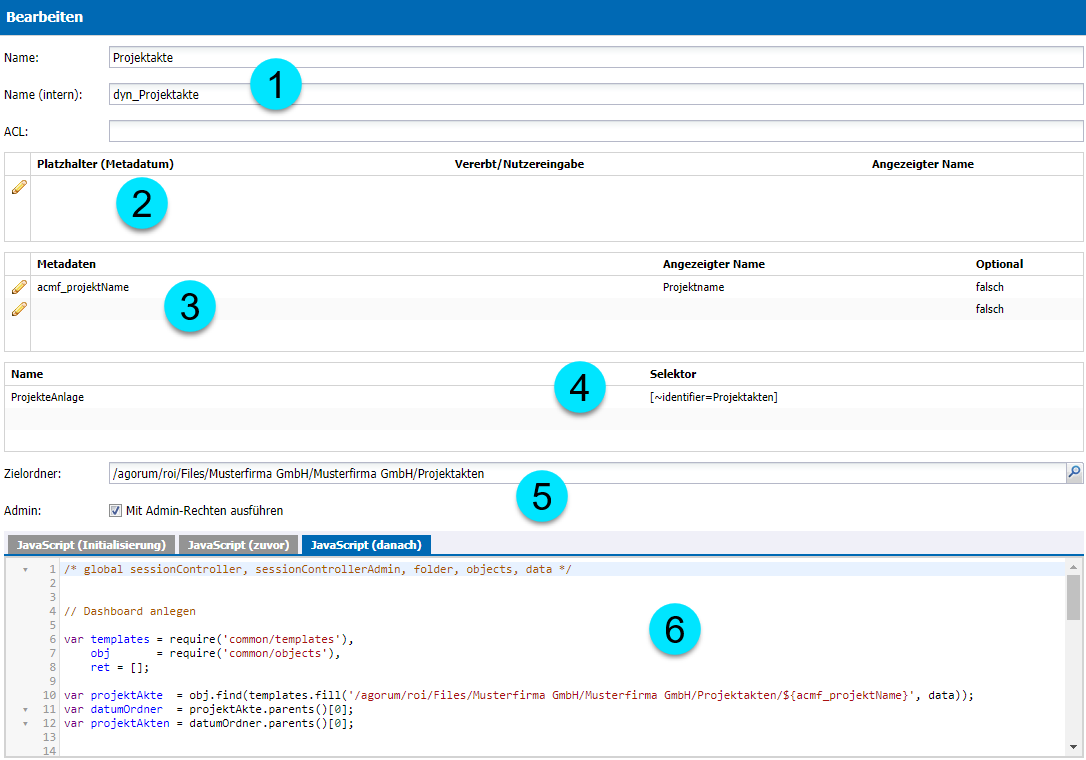Click Selektor column header
The width and height of the screenshot is (1086, 760).
(673, 374)
